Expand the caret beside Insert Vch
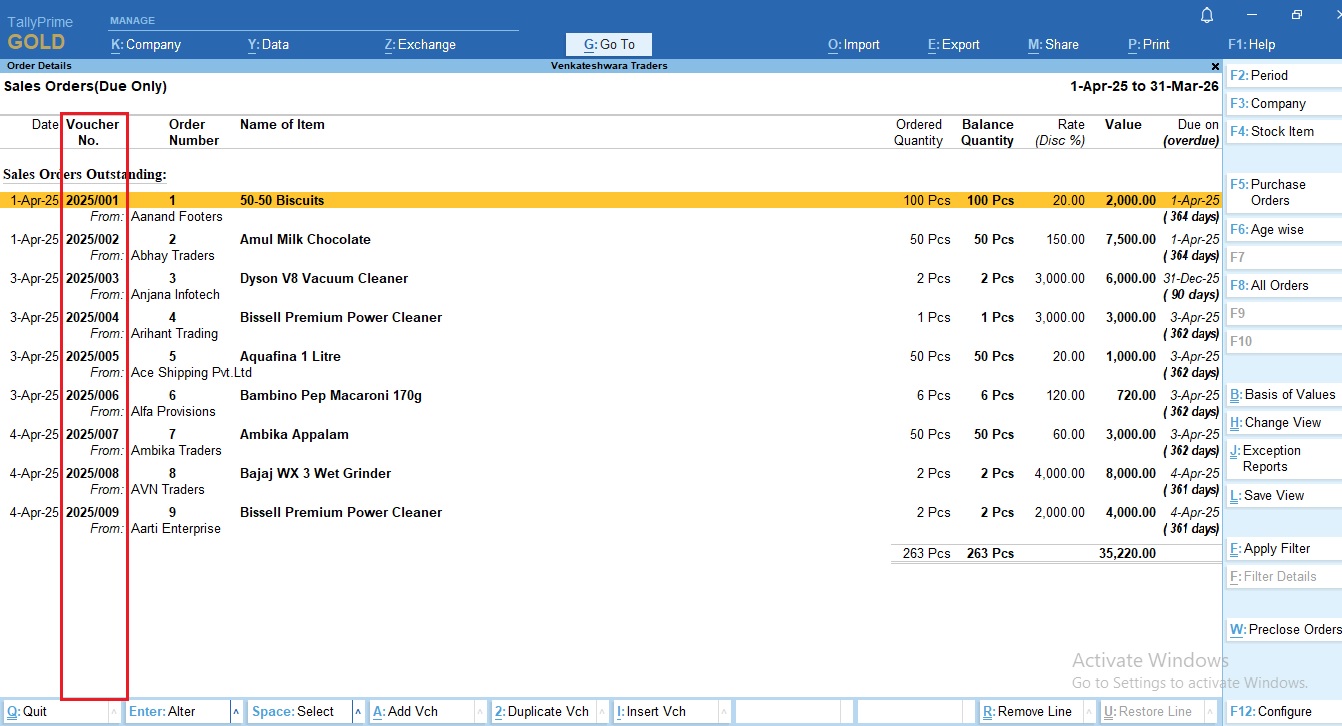1342x726 pixels. tap(722, 711)
